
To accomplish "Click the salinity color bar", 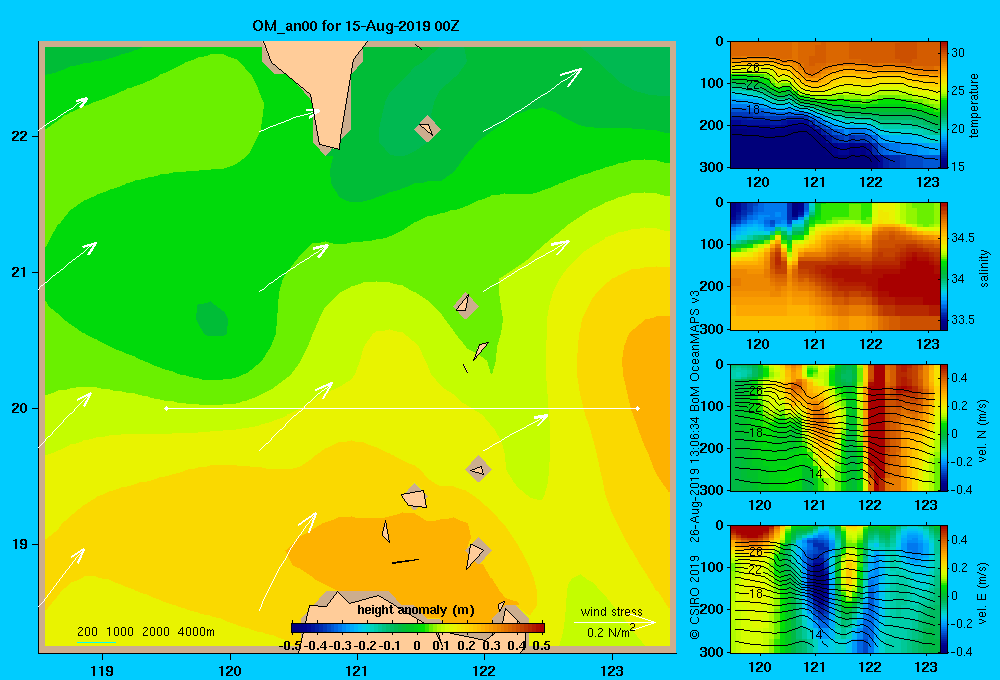I will coord(944,266).
